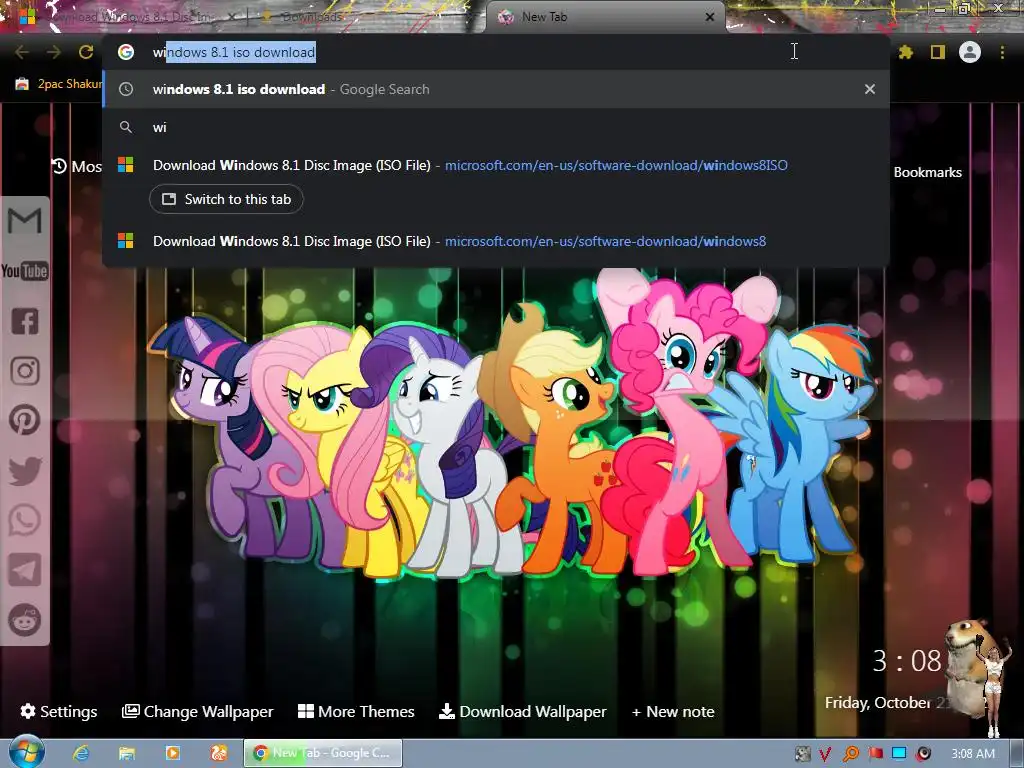1024x768 pixels.
Task: Open the Facebook sidebar shortcut
Action: pos(25,321)
